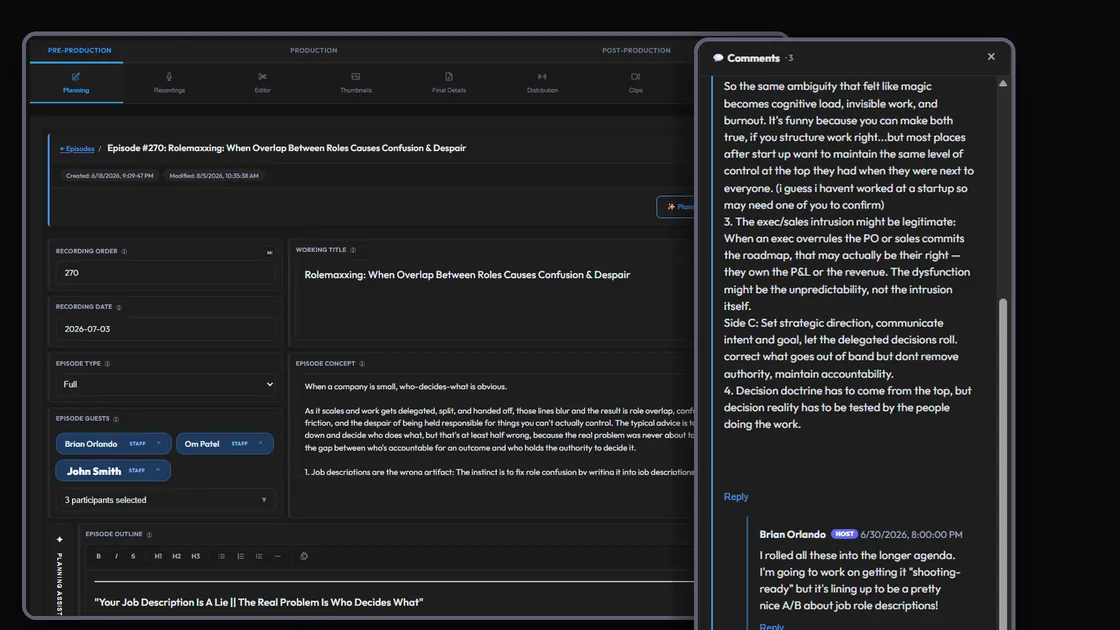Go back via the Episodes breadcrumb link
This screenshot has width=1120, height=630.
tap(77, 149)
